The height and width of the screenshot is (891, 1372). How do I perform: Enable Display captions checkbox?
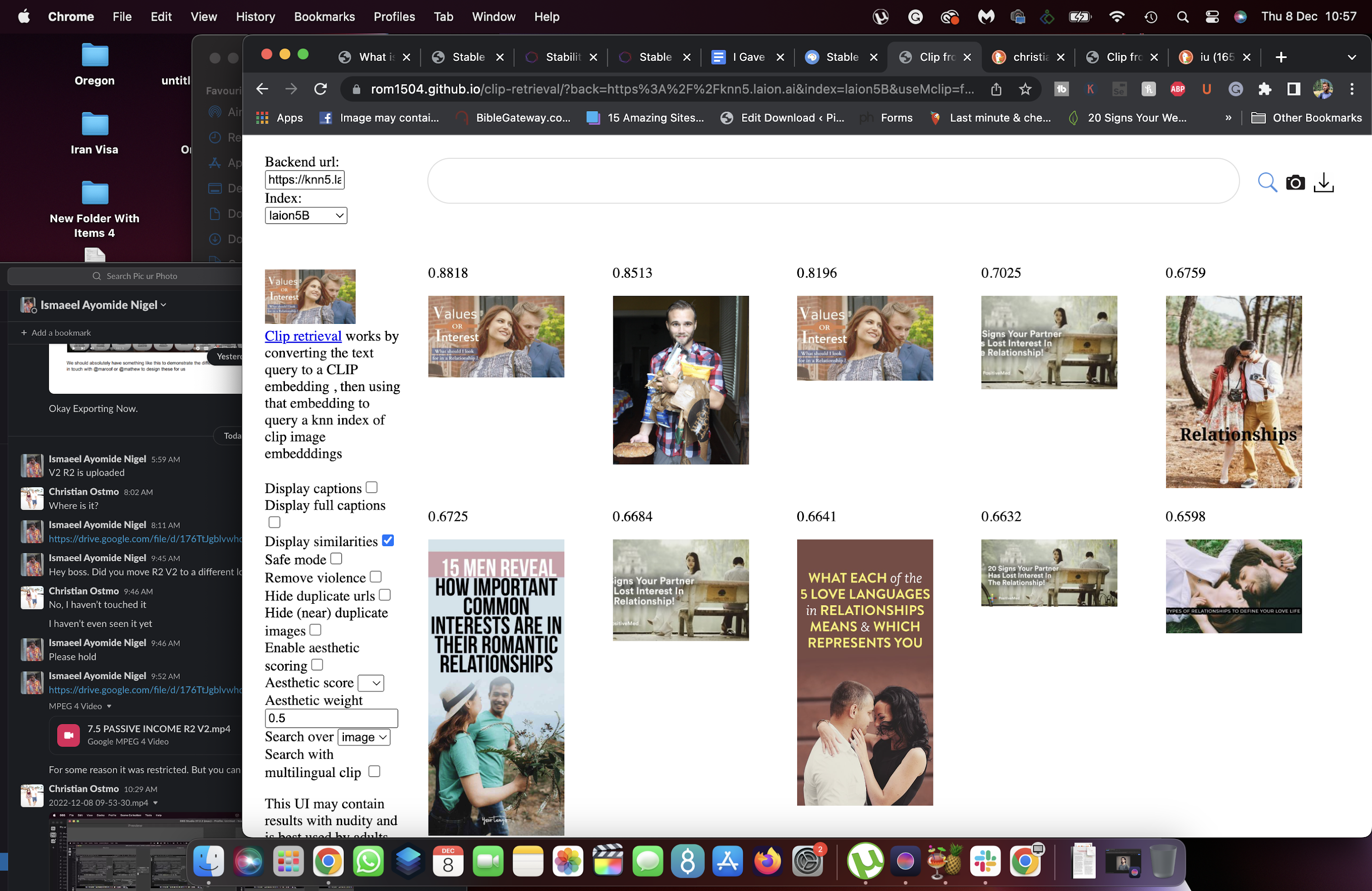click(372, 487)
